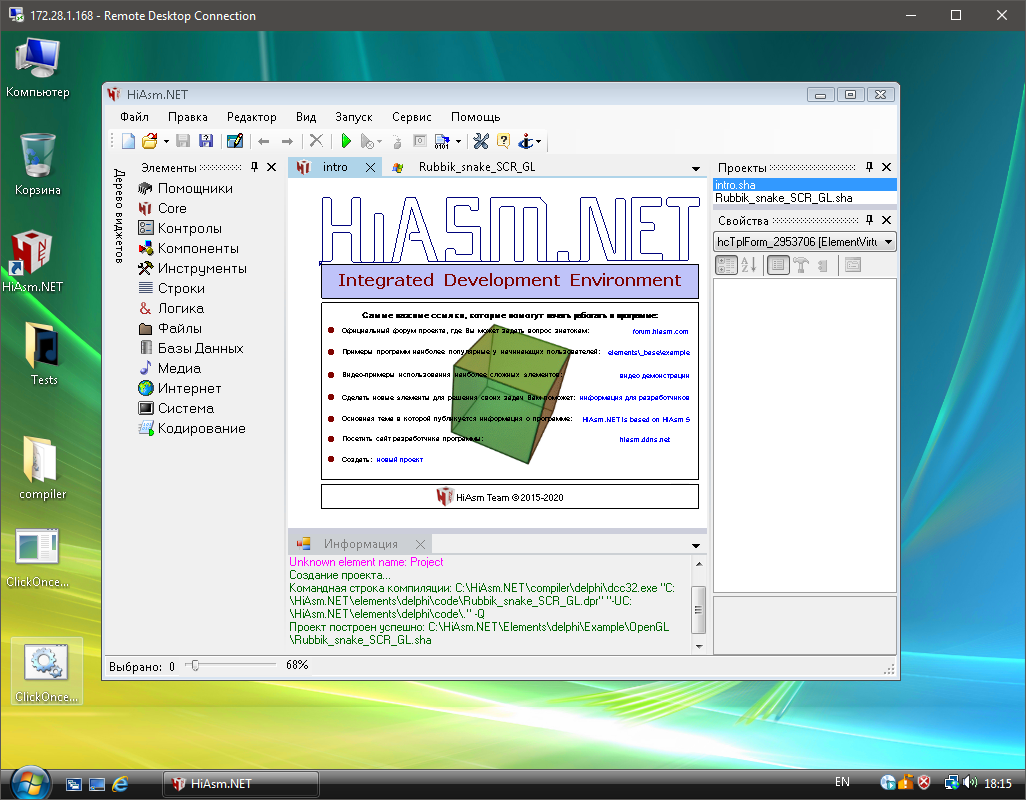The image size is (1026, 800).
Task: Click the help question mark toolbar icon
Action: [x=503, y=142]
